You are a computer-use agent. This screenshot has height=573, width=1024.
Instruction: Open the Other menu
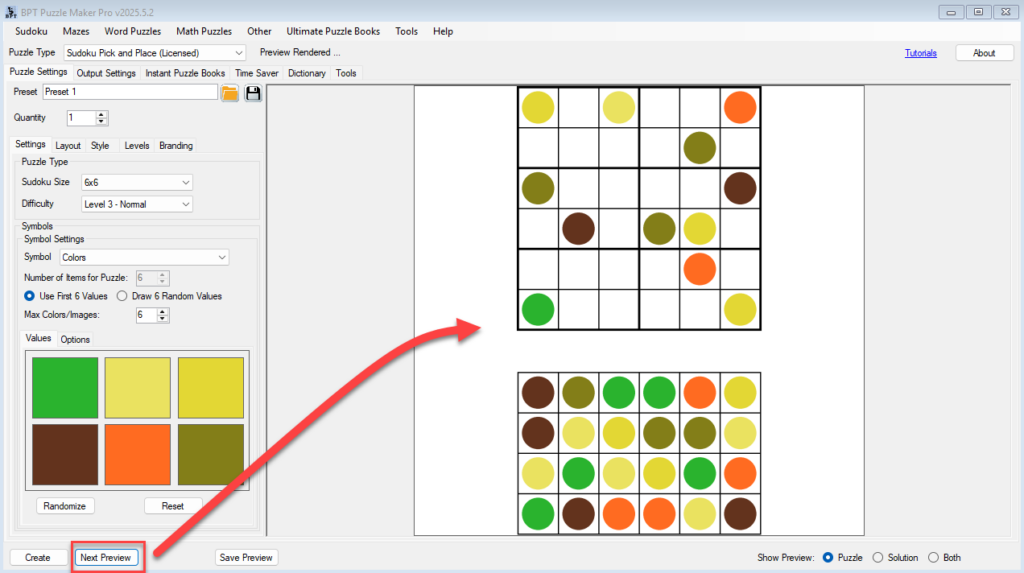(x=259, y=31)
